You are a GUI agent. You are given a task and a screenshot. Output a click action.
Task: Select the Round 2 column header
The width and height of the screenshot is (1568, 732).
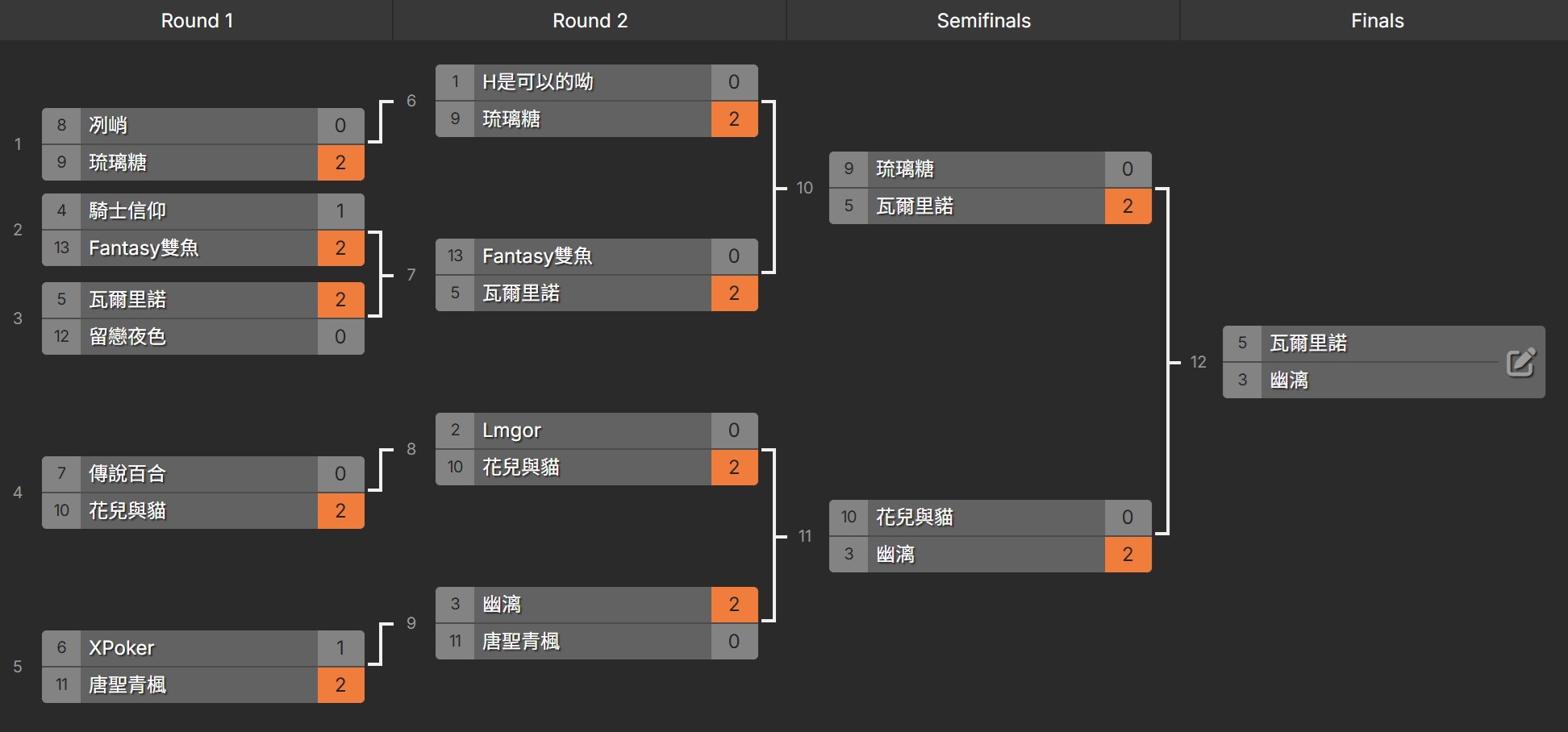(x=590, y=21)
